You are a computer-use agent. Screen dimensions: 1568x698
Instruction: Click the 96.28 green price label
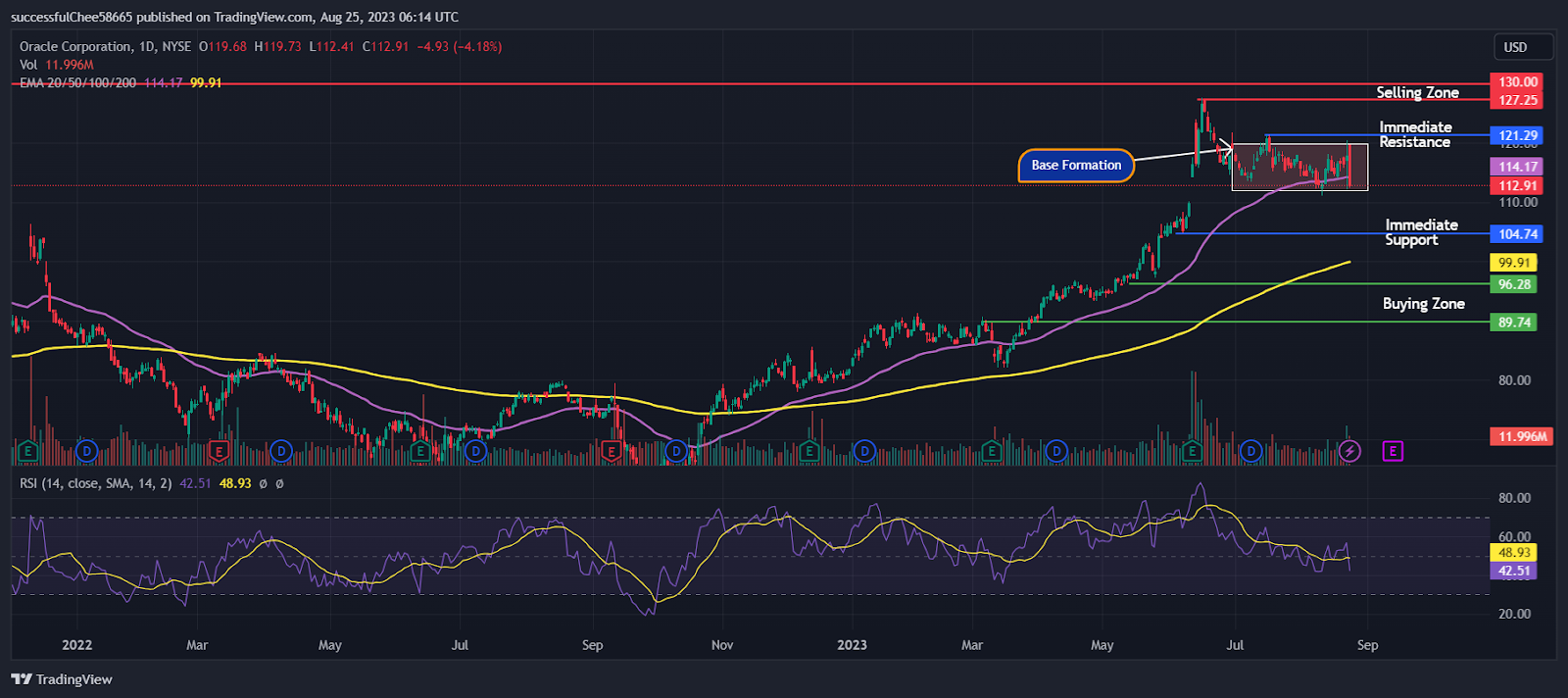(1514, 284)
